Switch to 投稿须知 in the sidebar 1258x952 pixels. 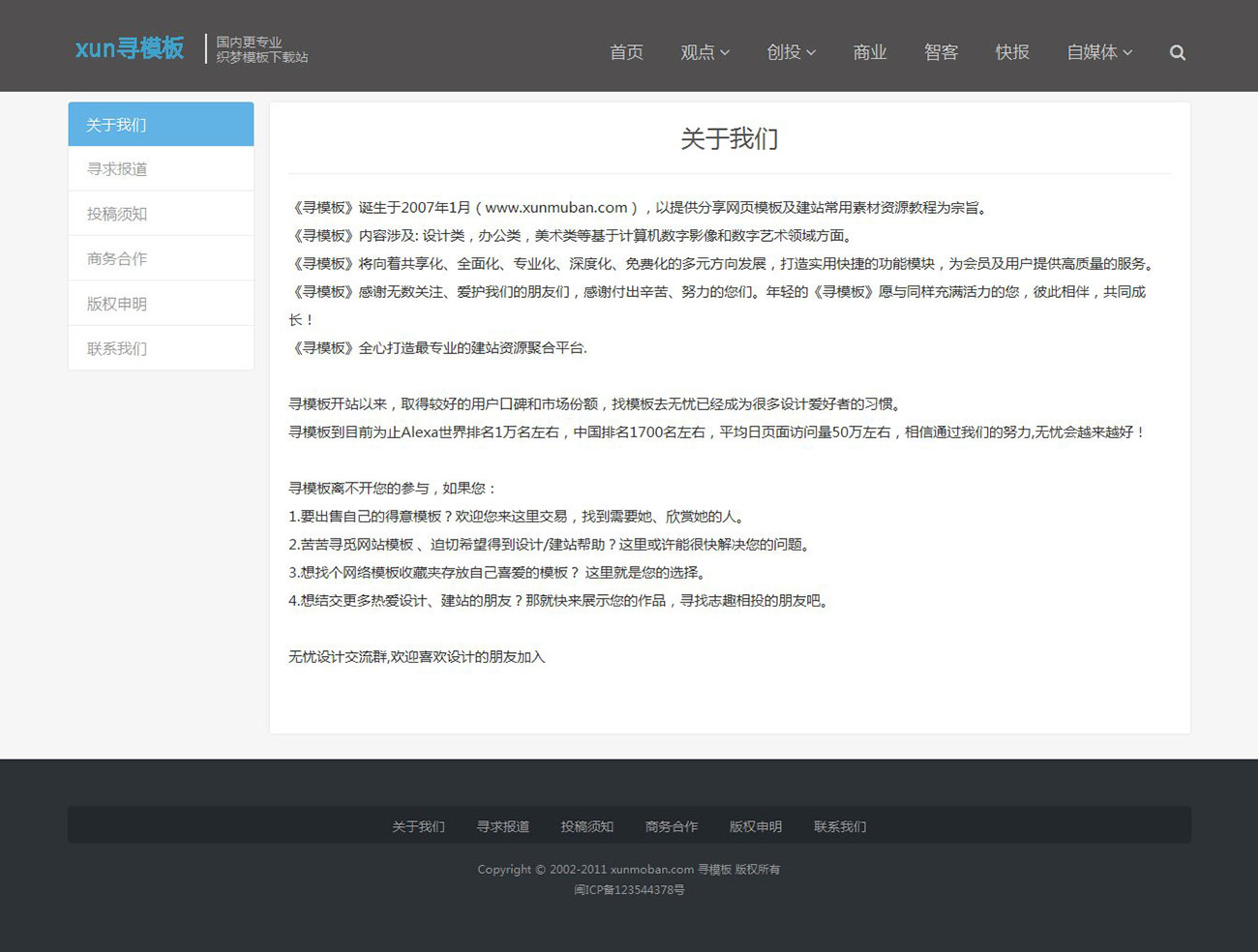[161, 214]
